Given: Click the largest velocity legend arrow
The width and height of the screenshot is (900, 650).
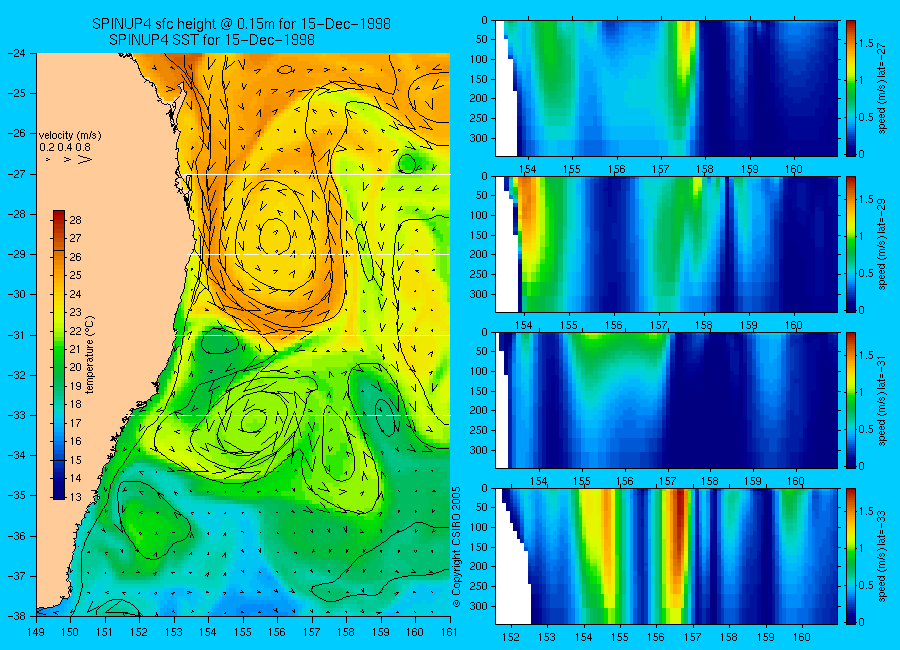Looking at the screenshot, I should 85,159.
